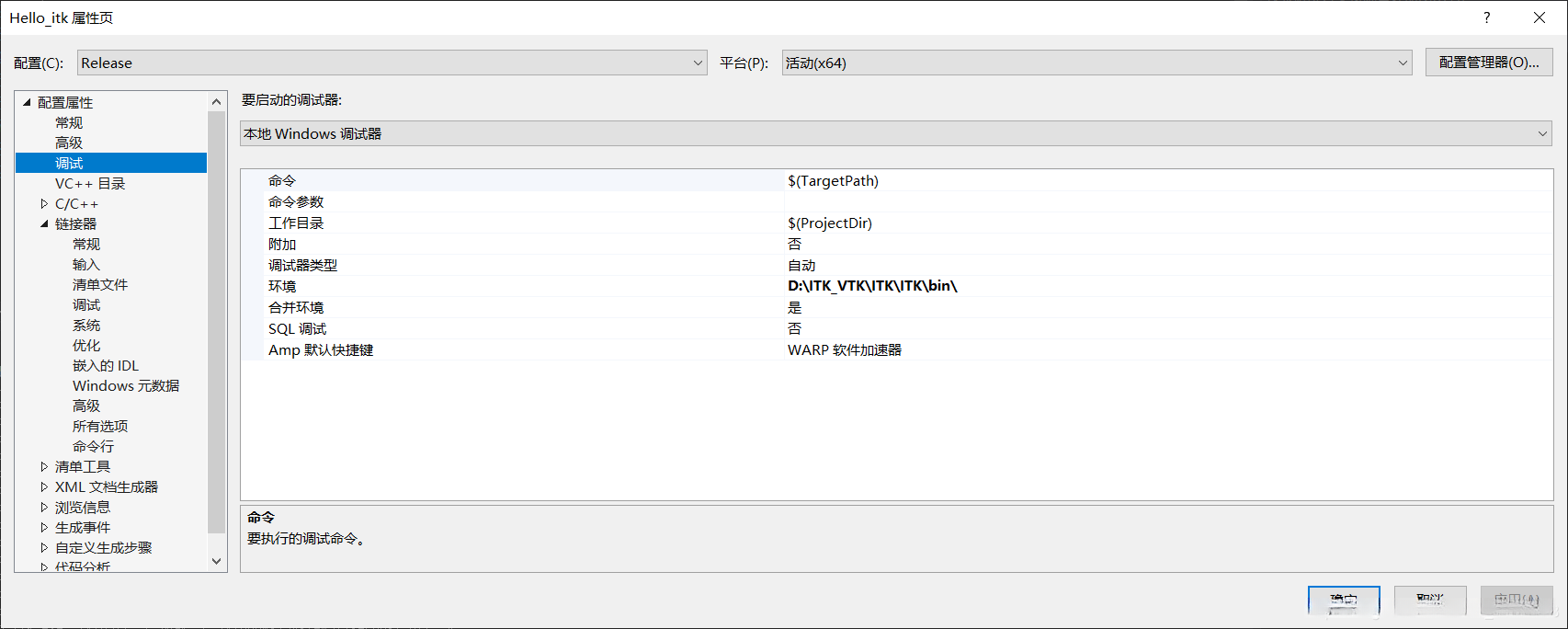Screen dimensions: 1568x629
Task: Click the 命令参数 value field
Action: click(x=1167, y=201)
